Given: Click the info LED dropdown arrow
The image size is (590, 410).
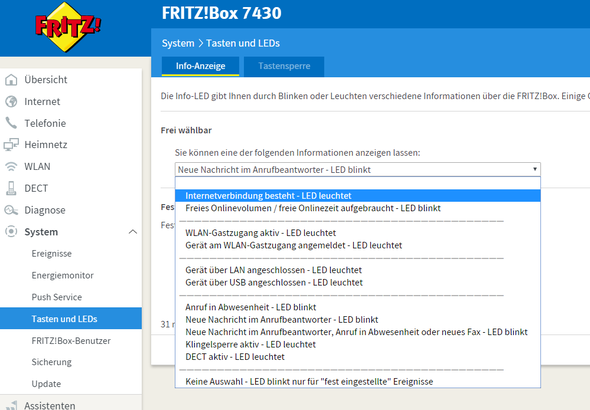Looking at the screenshot, I should click(535, 169).
